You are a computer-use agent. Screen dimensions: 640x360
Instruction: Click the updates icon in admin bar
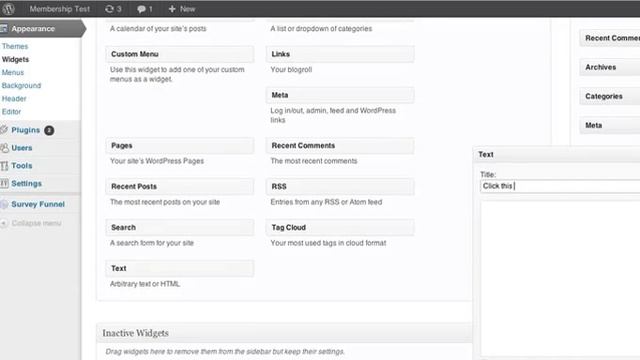[x=109, y=9]
